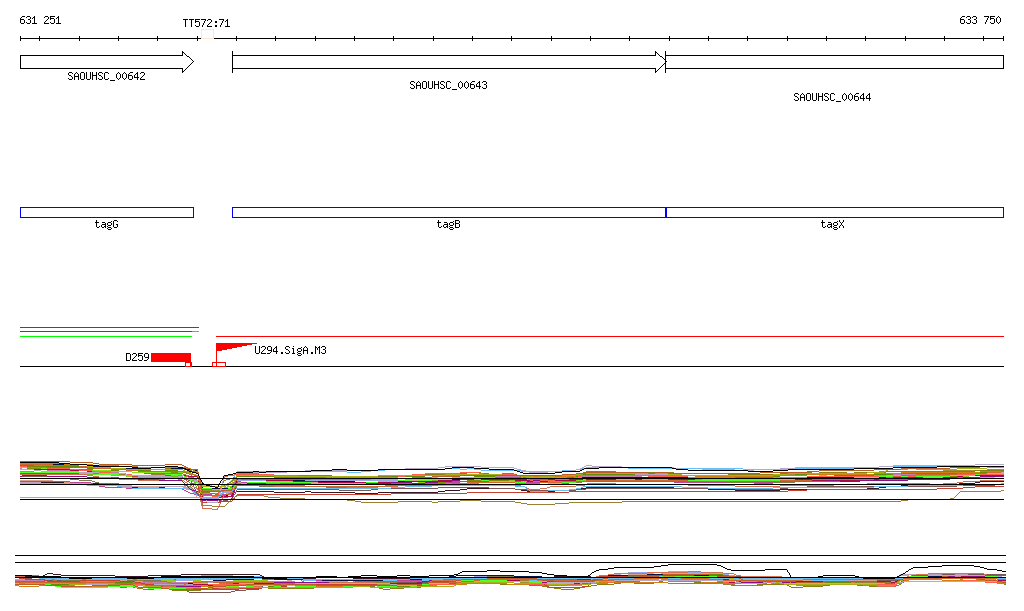Click the SAOUHSC_00642 text label
This screenshot has height=611, width=1024.
point(106,76)
